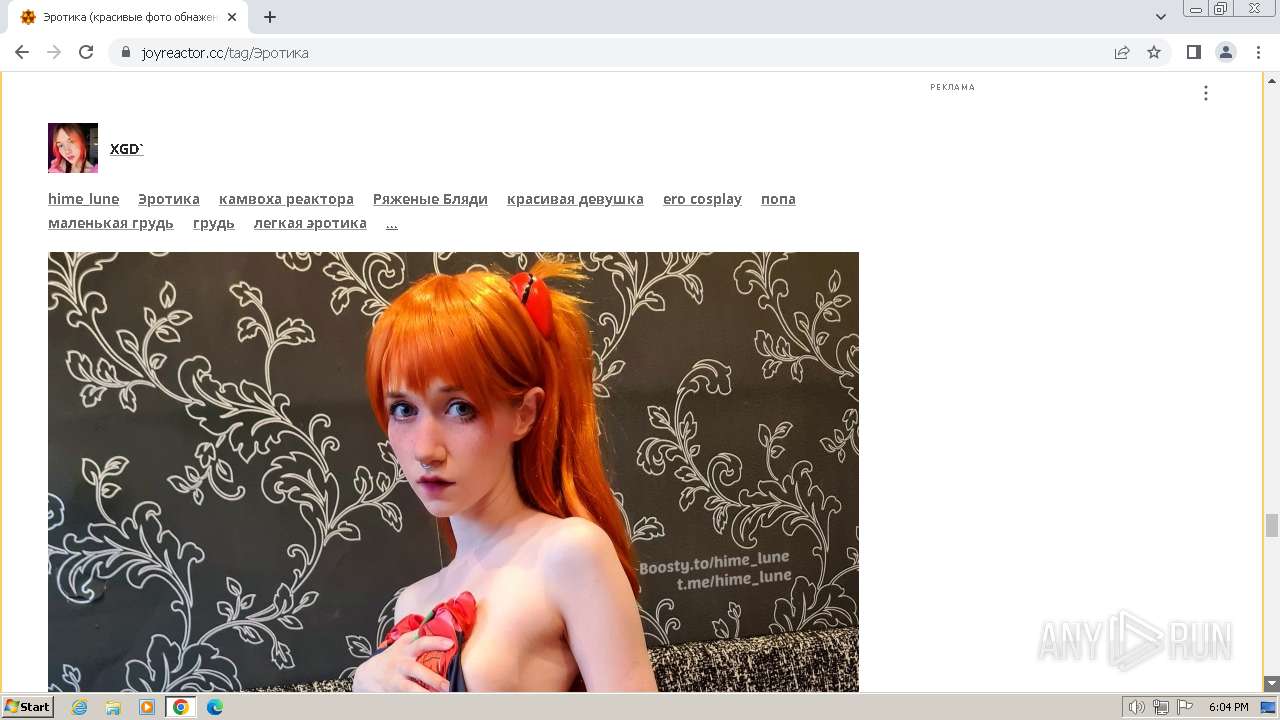Image resolution: width=1280 pixels, height=720 pixels.
Task: Expand the tab search dropdown
Action: (1161, 17)
